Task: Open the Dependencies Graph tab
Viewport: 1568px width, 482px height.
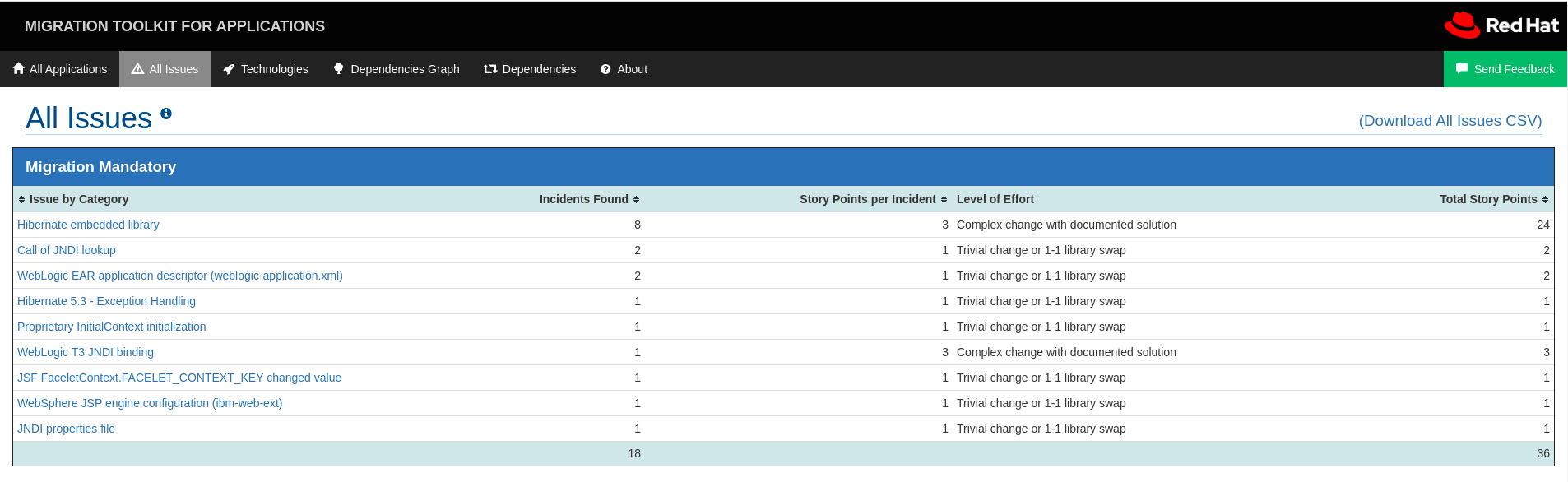Action: coord(397,69)
